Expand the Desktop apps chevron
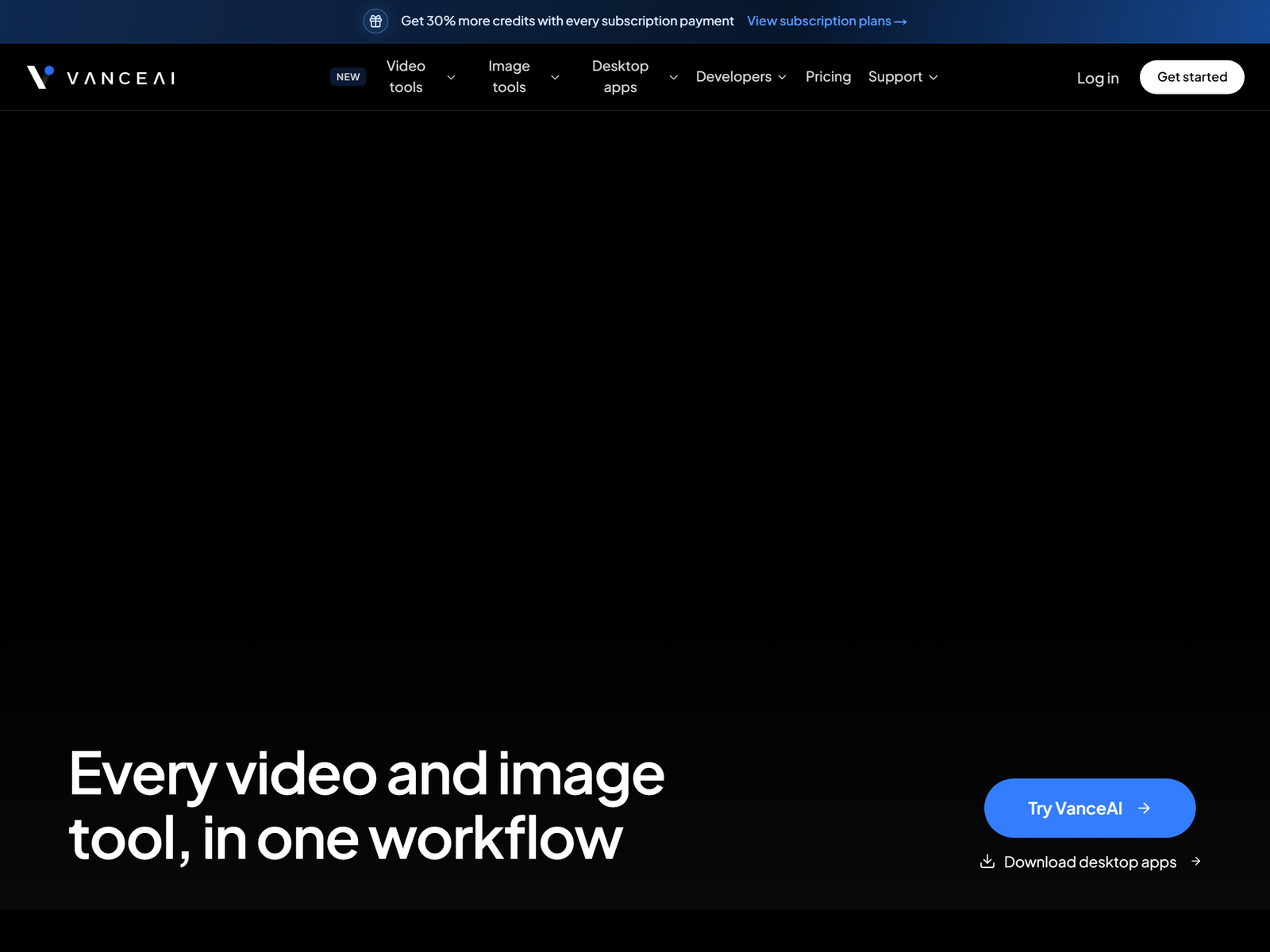Image resolution: width=1270 pixels, height=952 pixels. pyautogui.click(x=673, y=78)
